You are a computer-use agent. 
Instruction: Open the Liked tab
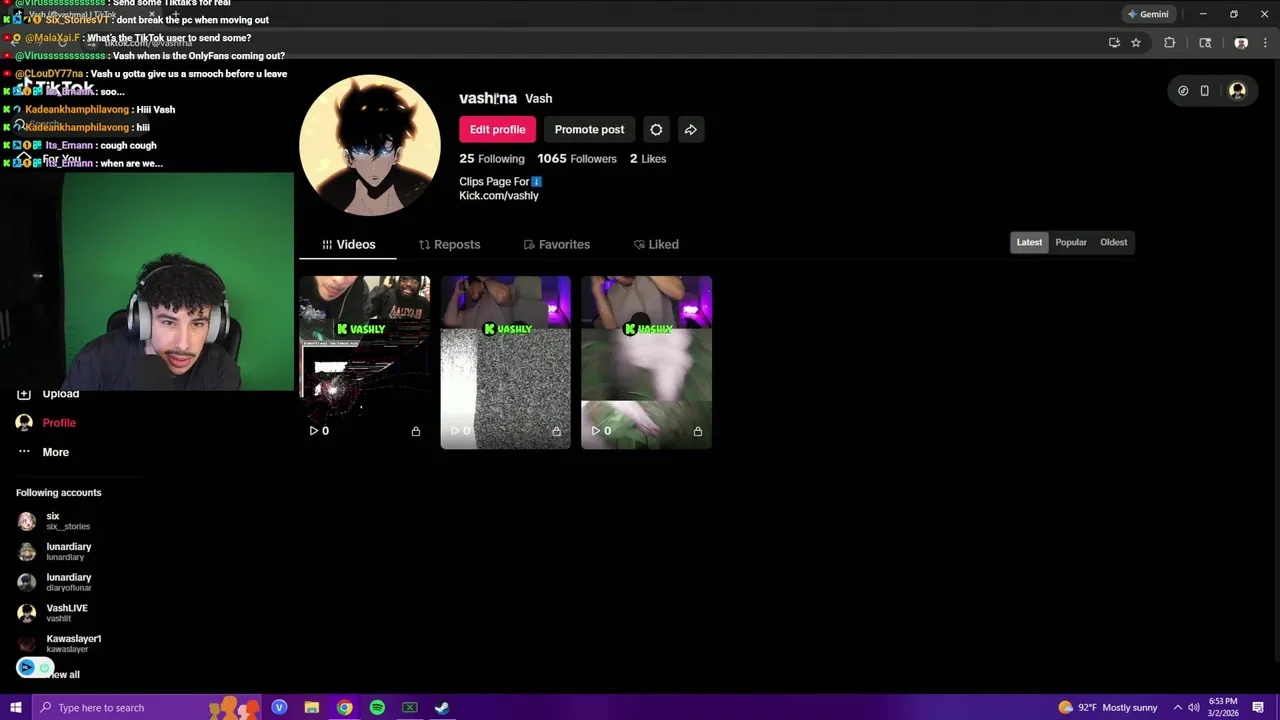656,245
